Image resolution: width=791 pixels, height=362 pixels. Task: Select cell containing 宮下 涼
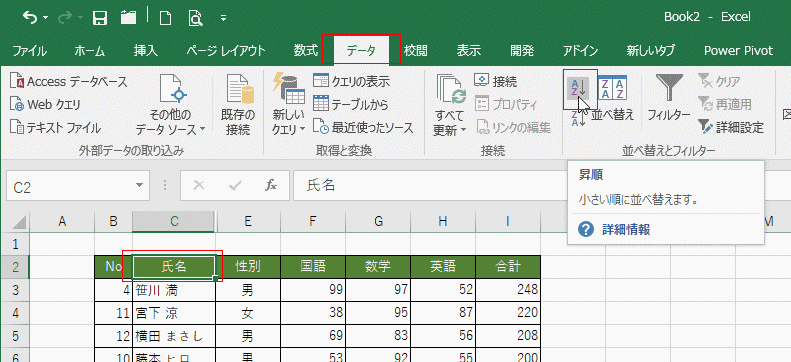pyautogui.click(x=174, y=313)
